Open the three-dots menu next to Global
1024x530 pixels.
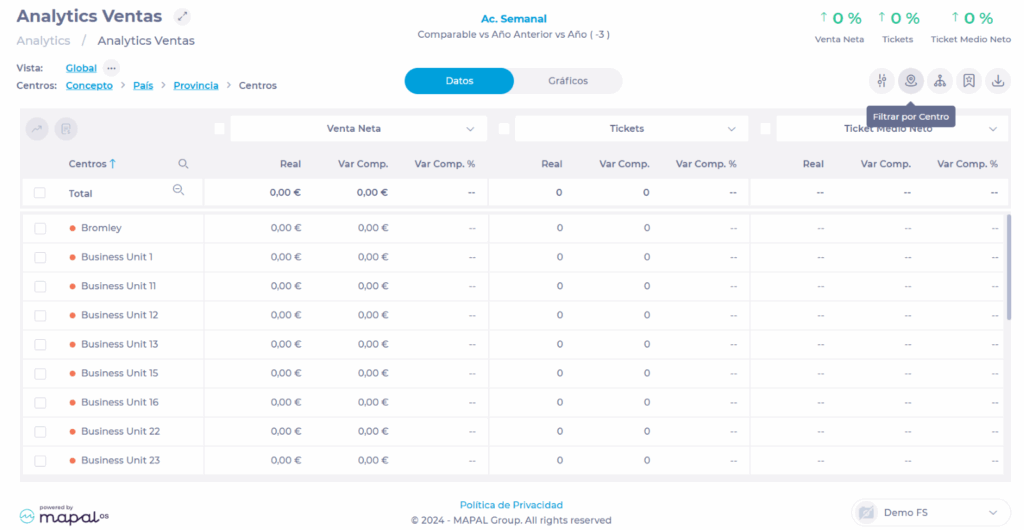pos(111,68)
